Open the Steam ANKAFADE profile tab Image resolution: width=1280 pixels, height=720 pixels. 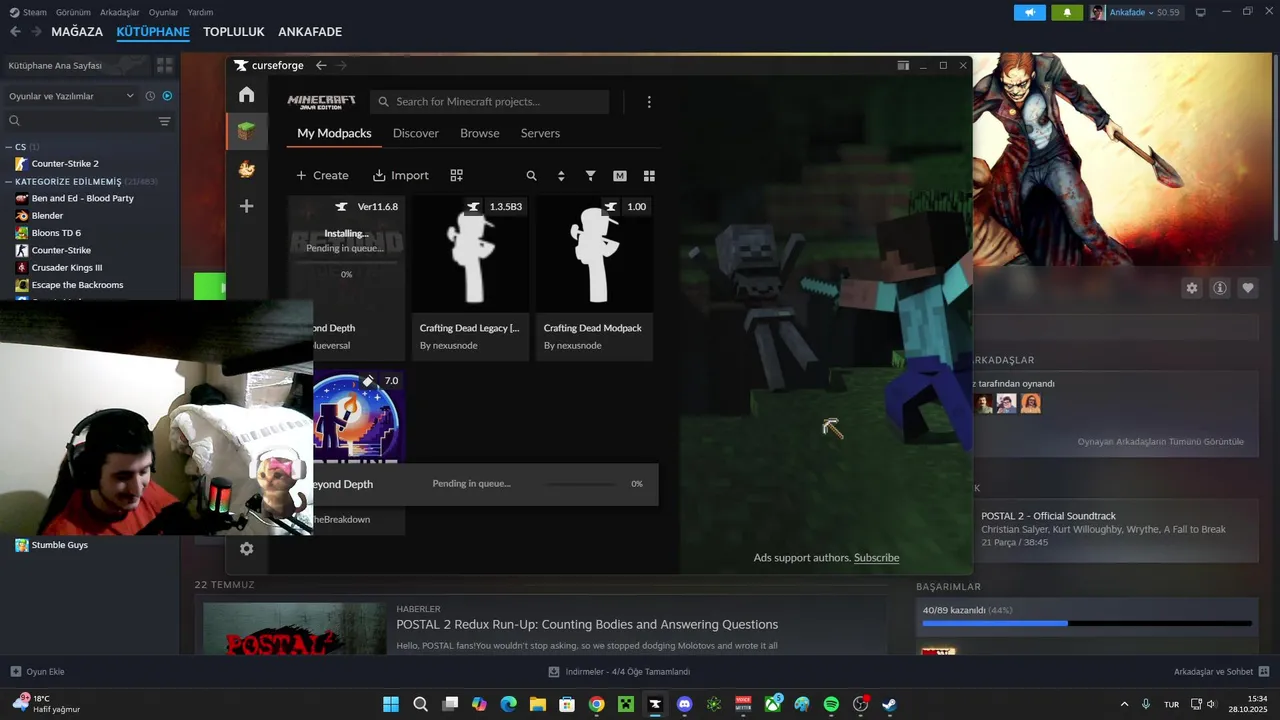click(310, 32)
